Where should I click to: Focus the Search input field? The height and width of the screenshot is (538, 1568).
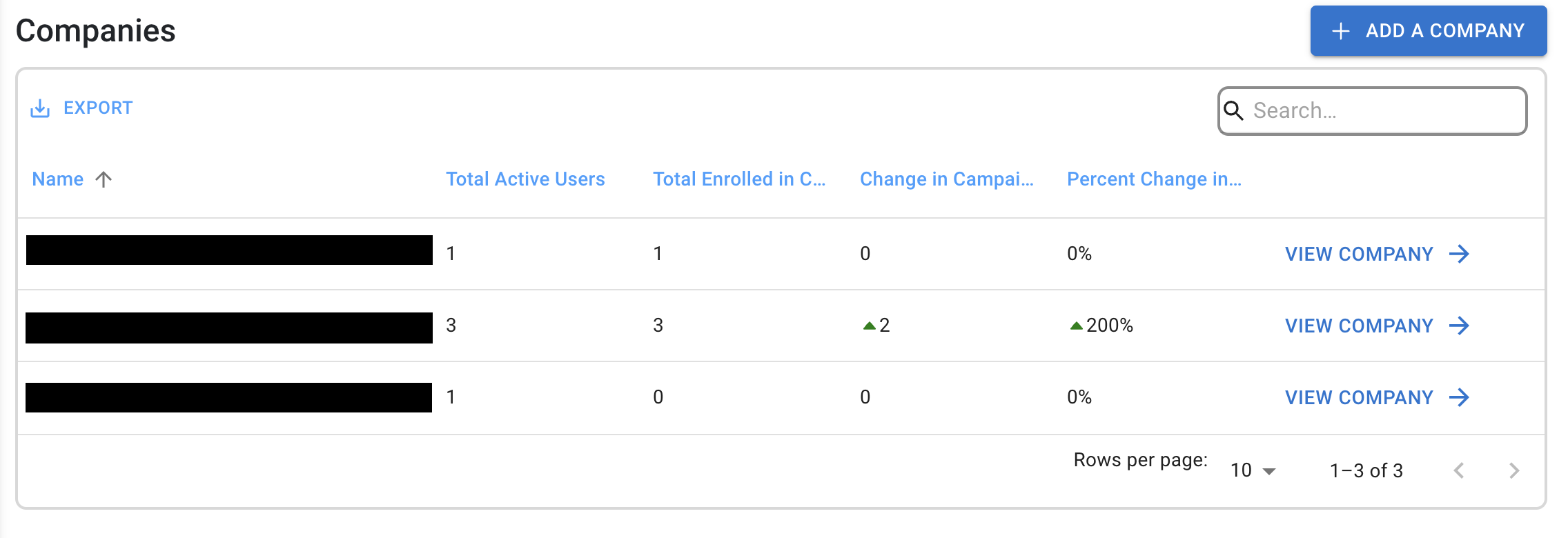1372,110
